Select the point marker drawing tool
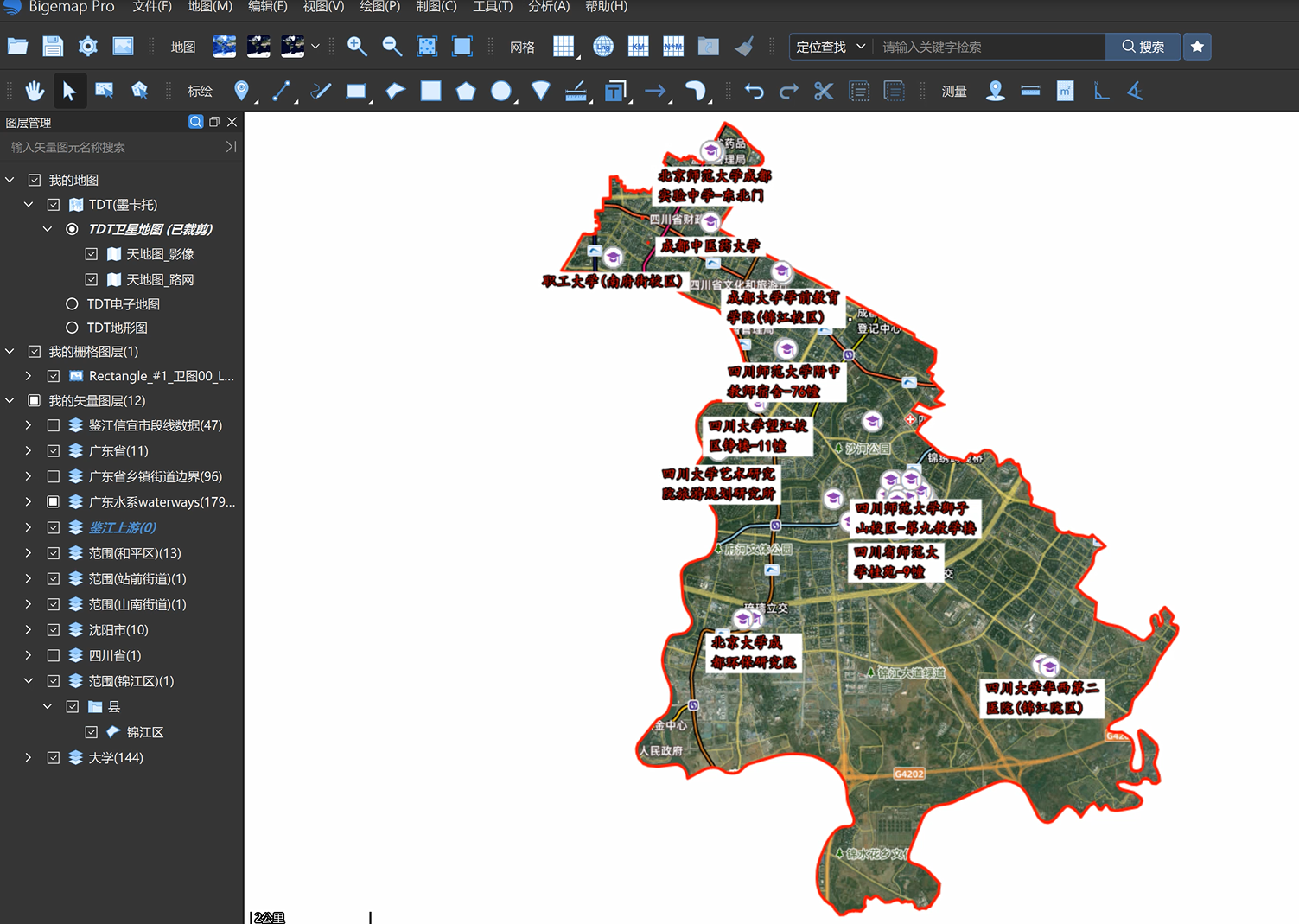Screen dimensions: 1299x924 (x=242, y=91)
